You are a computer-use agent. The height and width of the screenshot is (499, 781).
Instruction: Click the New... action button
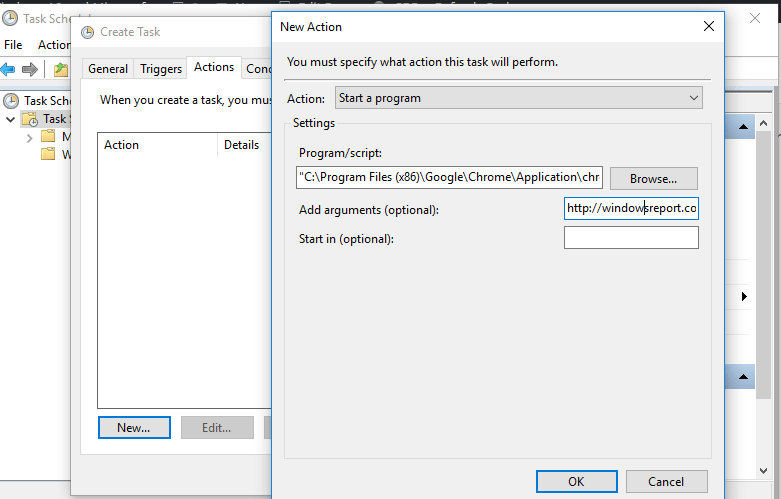point(134,427)
